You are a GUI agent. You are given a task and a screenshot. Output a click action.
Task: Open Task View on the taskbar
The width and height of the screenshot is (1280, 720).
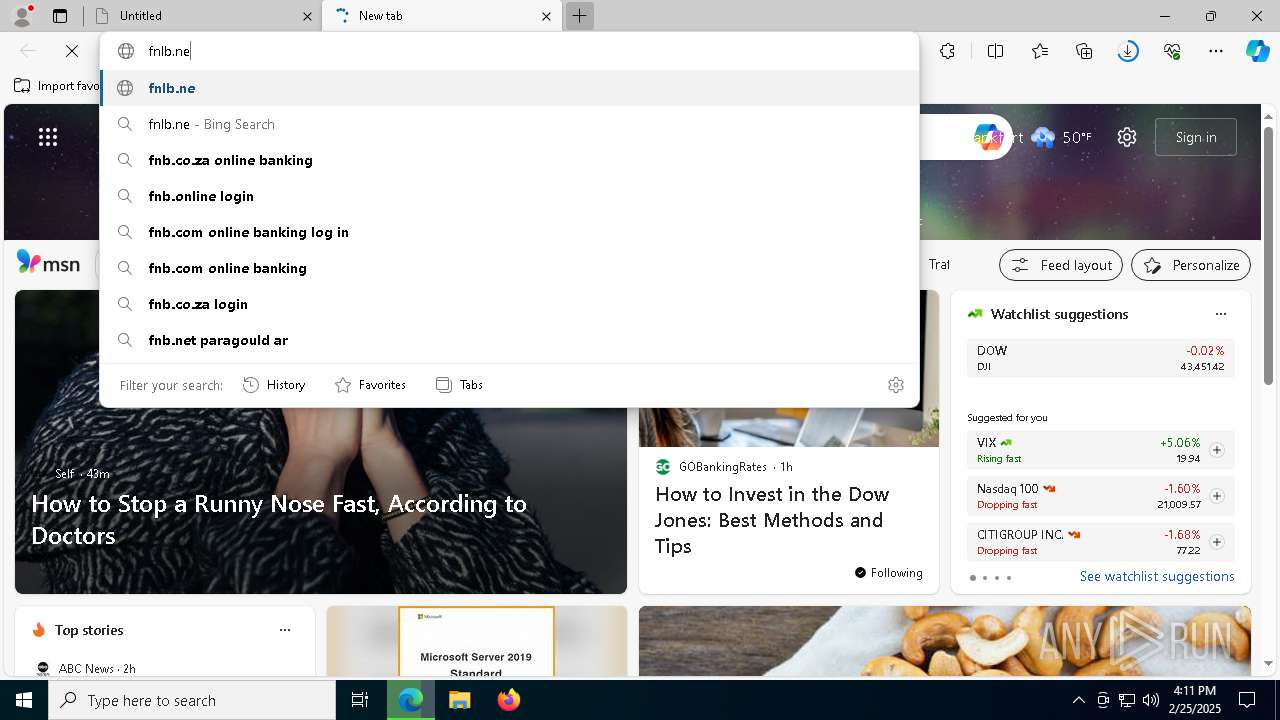[x=360, y=700]
